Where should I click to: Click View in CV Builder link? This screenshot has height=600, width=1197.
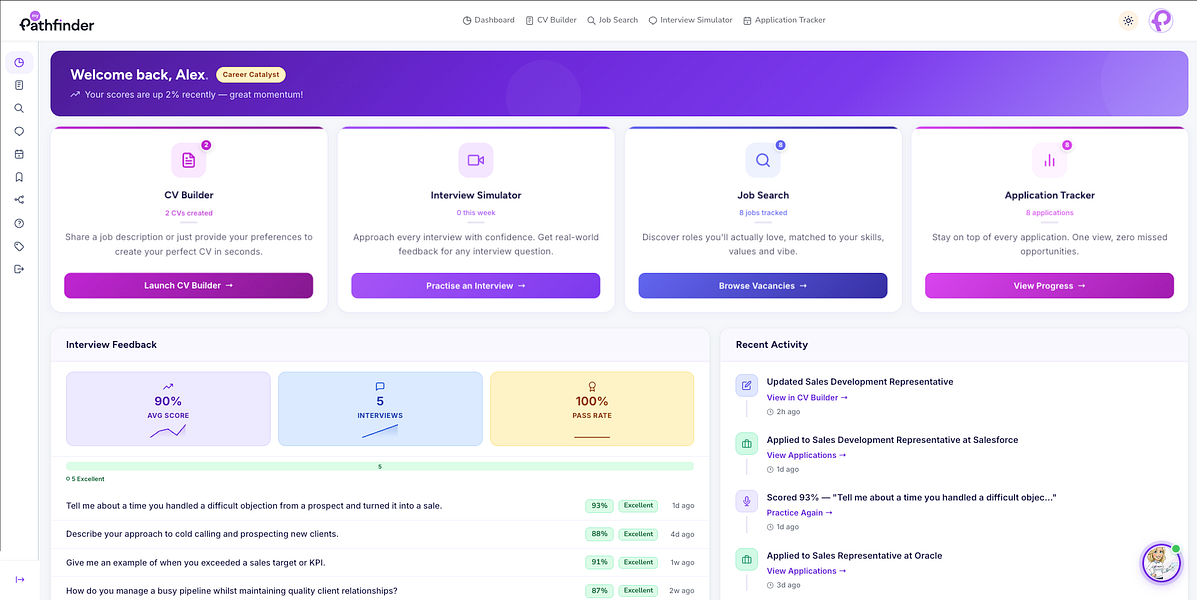tap(807, 397)
